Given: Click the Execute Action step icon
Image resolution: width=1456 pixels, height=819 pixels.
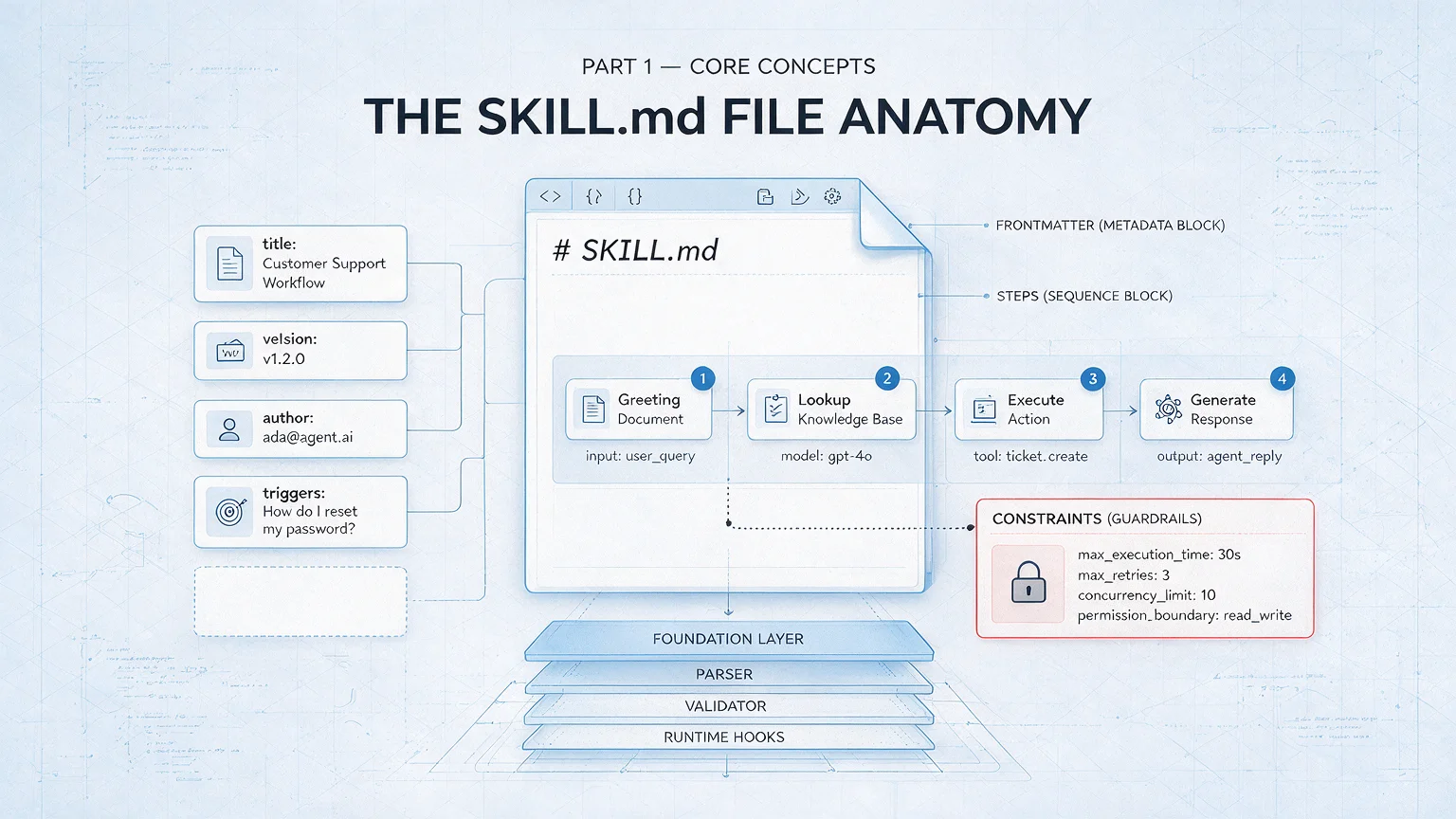Looking at the screenshot, I should (x=984, y=409).
